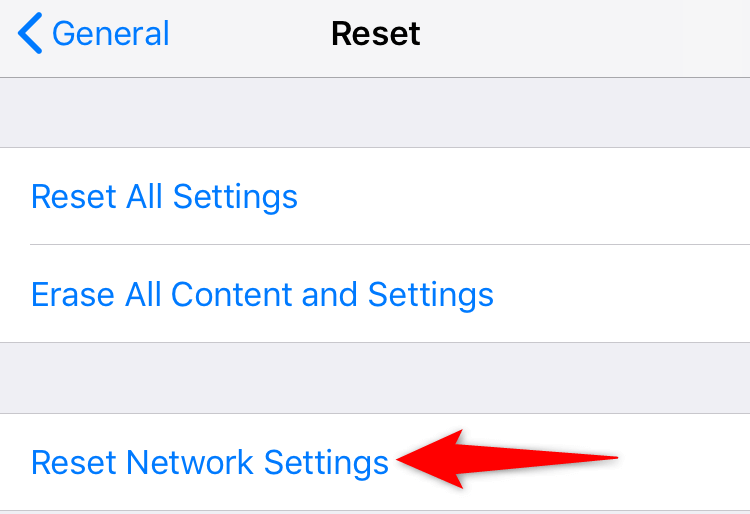
Task: Click empty space right of Reset All Settings
Action: click(524, 197)
